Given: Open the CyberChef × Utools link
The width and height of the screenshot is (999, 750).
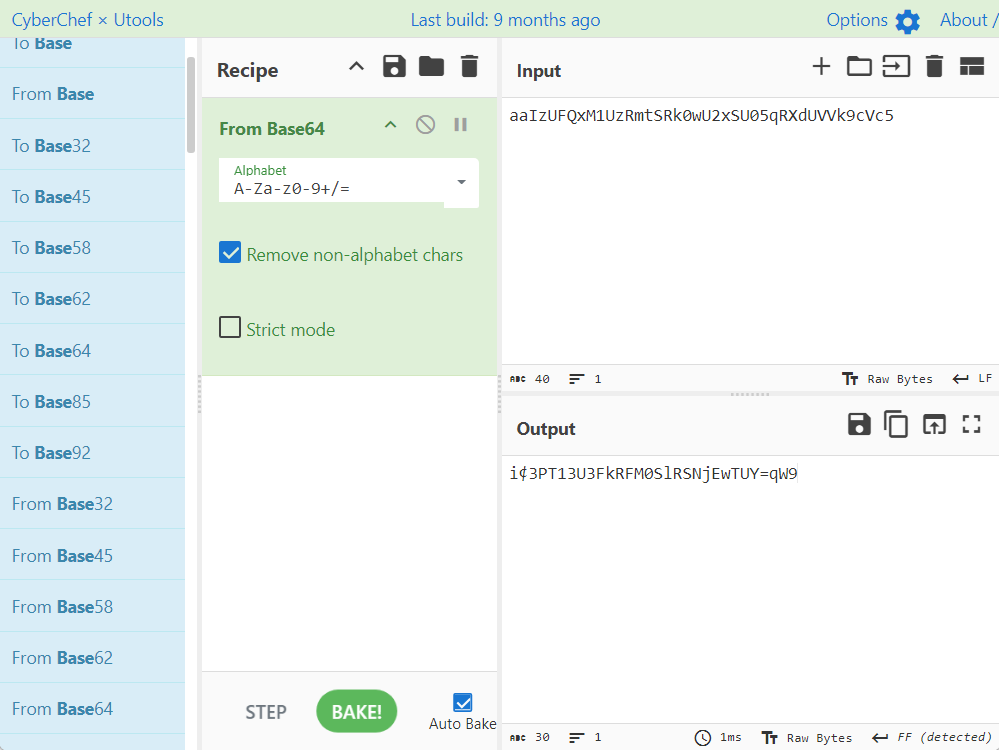Looking at the screenshot, I should [x=88, y=20].
